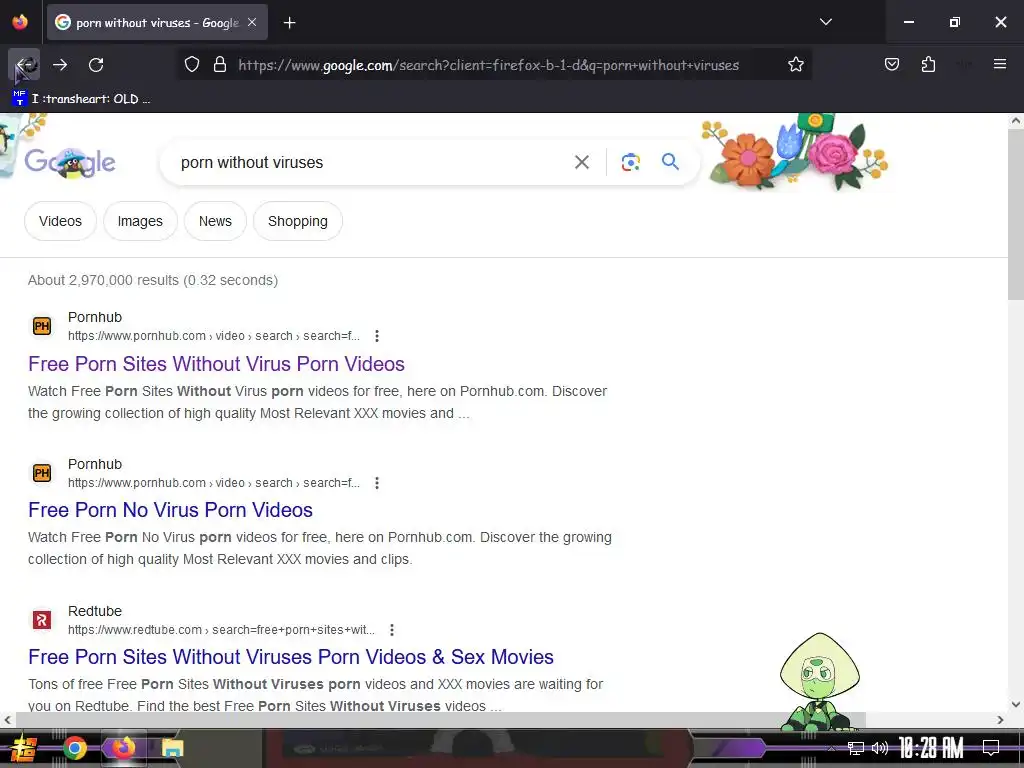This screenshot has width=1024, height=768.
Task: Click the results count text
Action: [x=153, y=280]
